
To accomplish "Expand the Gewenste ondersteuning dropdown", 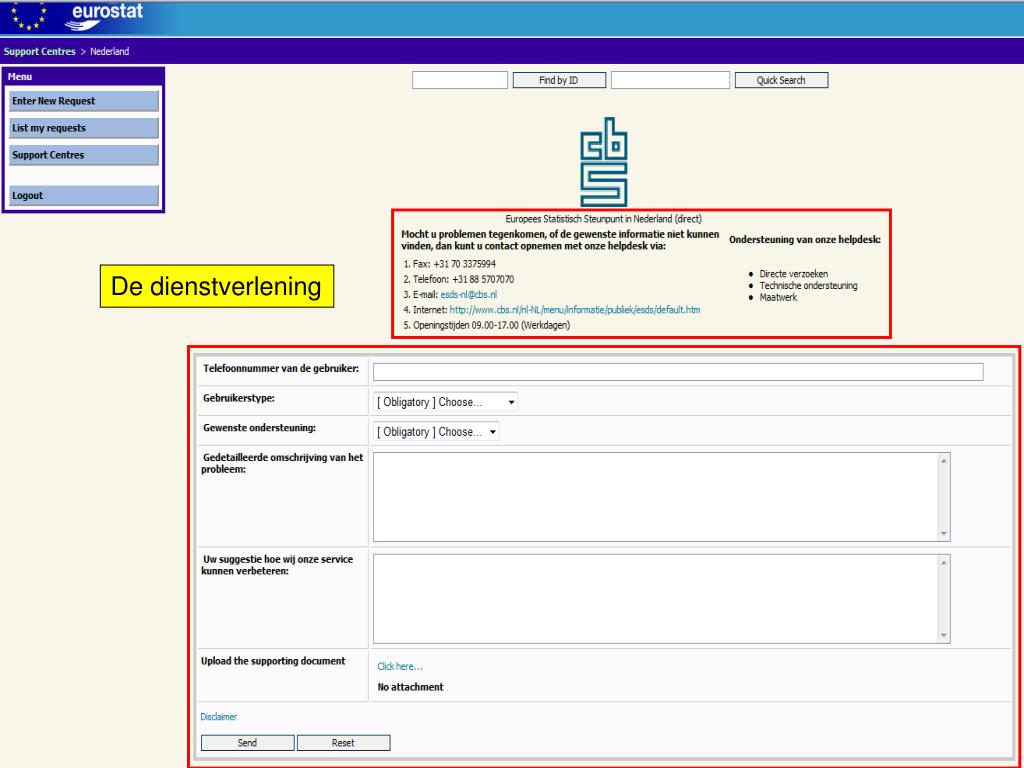I will pos(436,432).
